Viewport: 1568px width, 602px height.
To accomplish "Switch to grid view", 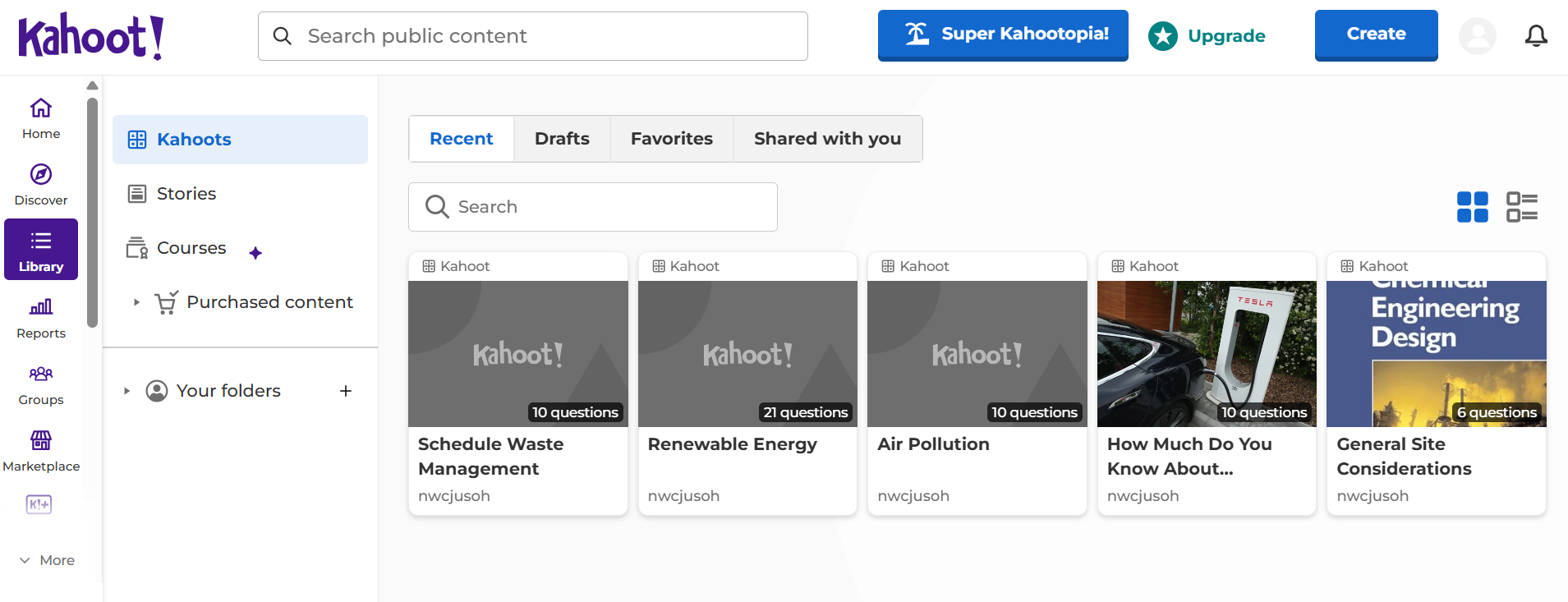I will click(1472, 207).
